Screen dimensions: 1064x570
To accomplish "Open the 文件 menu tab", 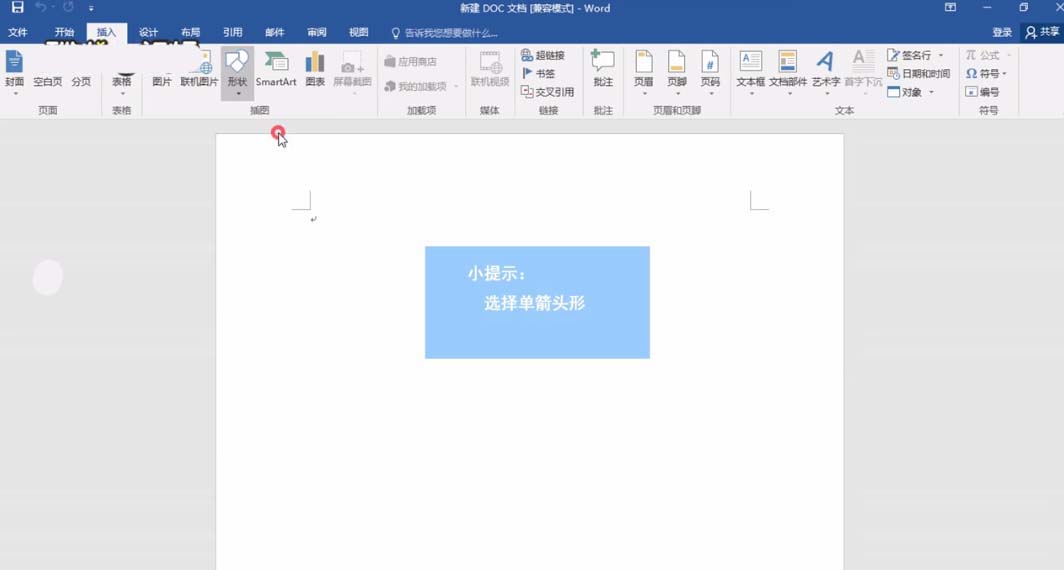I will point(18,33).
